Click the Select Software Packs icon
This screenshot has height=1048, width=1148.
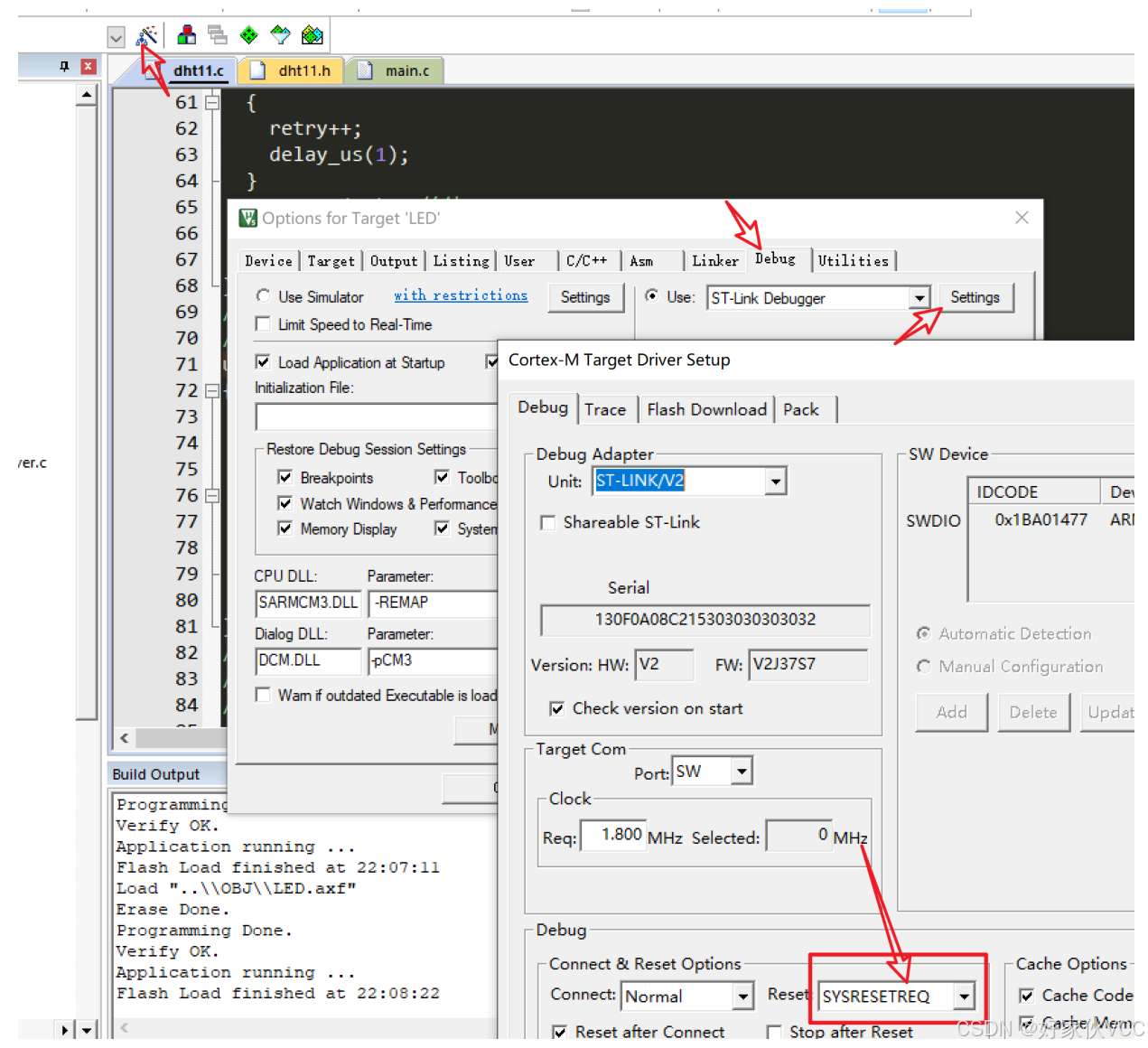[281, 35]
